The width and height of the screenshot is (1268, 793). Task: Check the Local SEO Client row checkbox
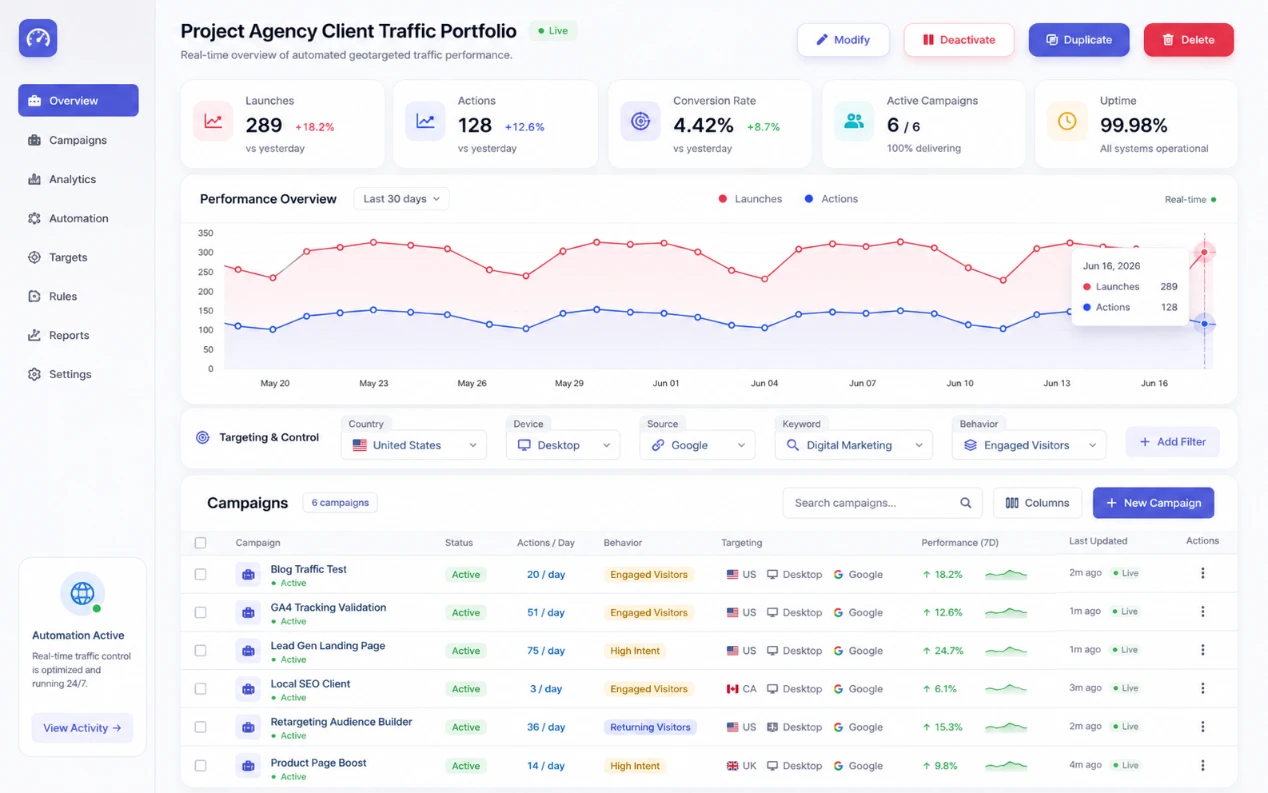coord(200,689)
